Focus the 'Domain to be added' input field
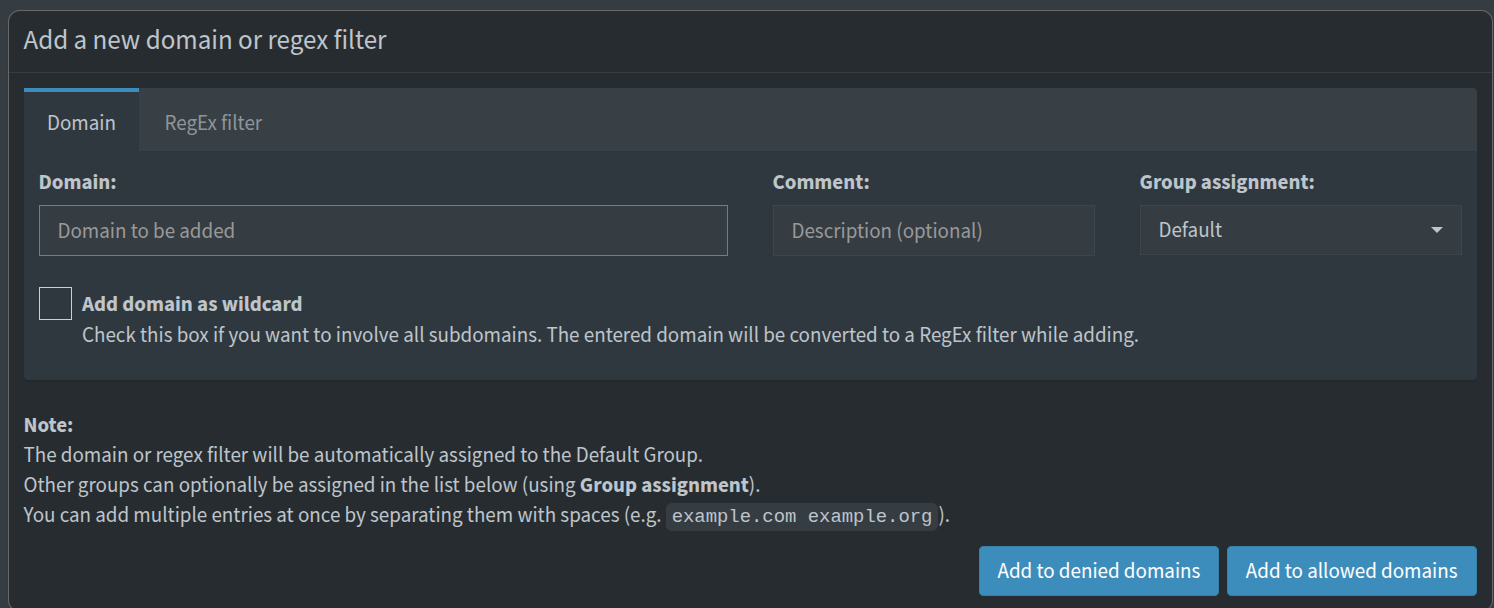The width and height of the screenshot is (1494, 608). coord(383,231)
